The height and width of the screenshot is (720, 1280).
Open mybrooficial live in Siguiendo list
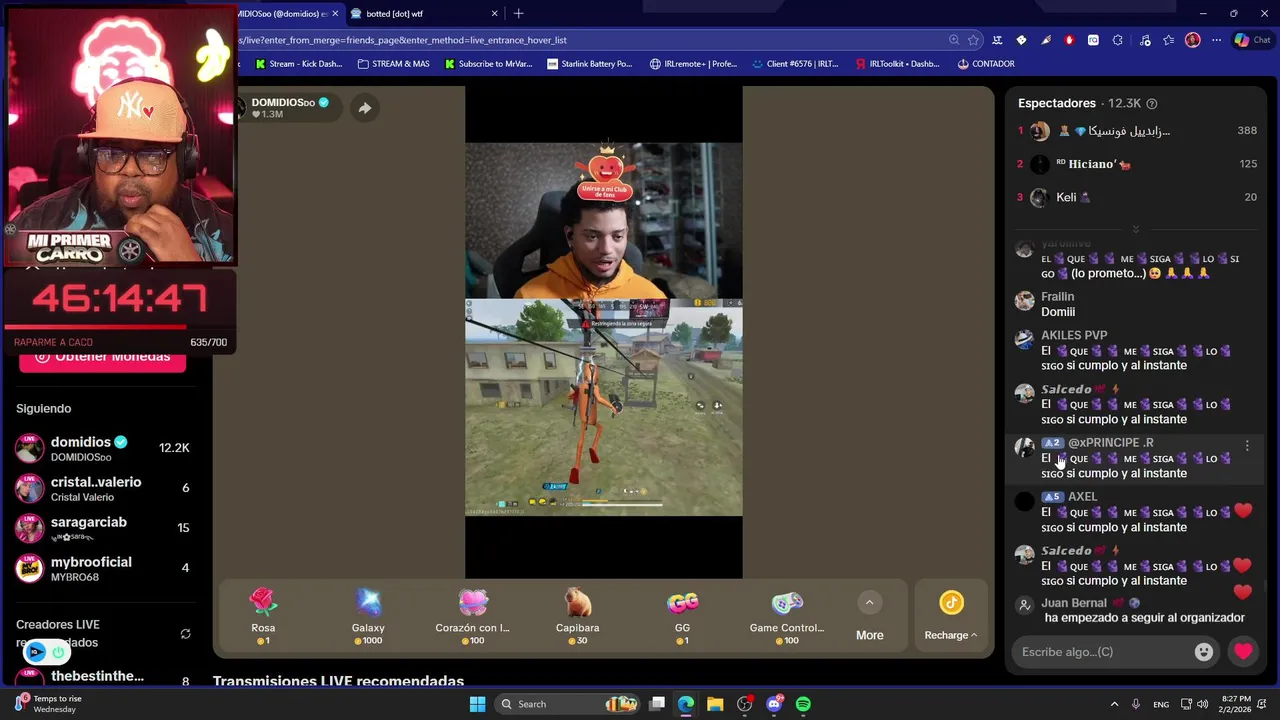(x=104, y=568)
